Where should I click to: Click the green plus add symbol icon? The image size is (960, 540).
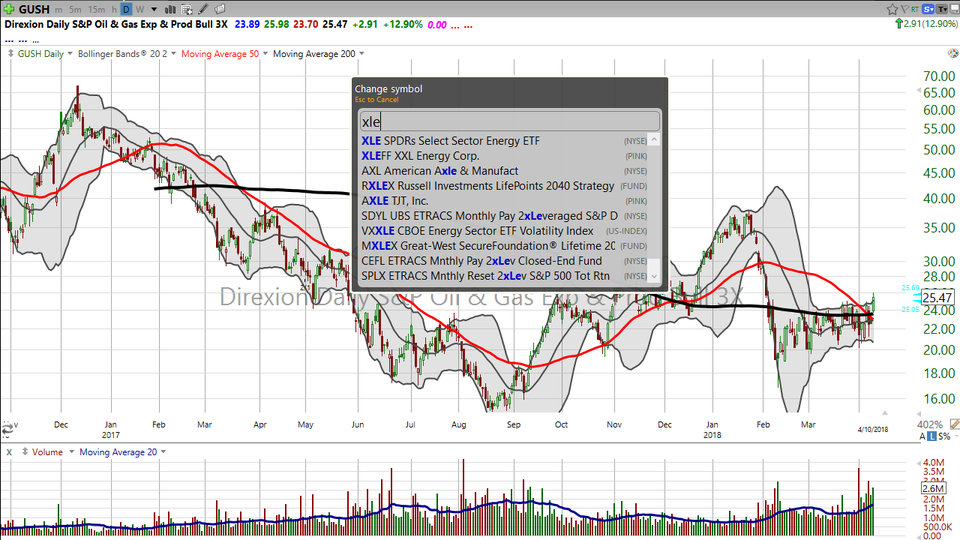coord(9,9)
